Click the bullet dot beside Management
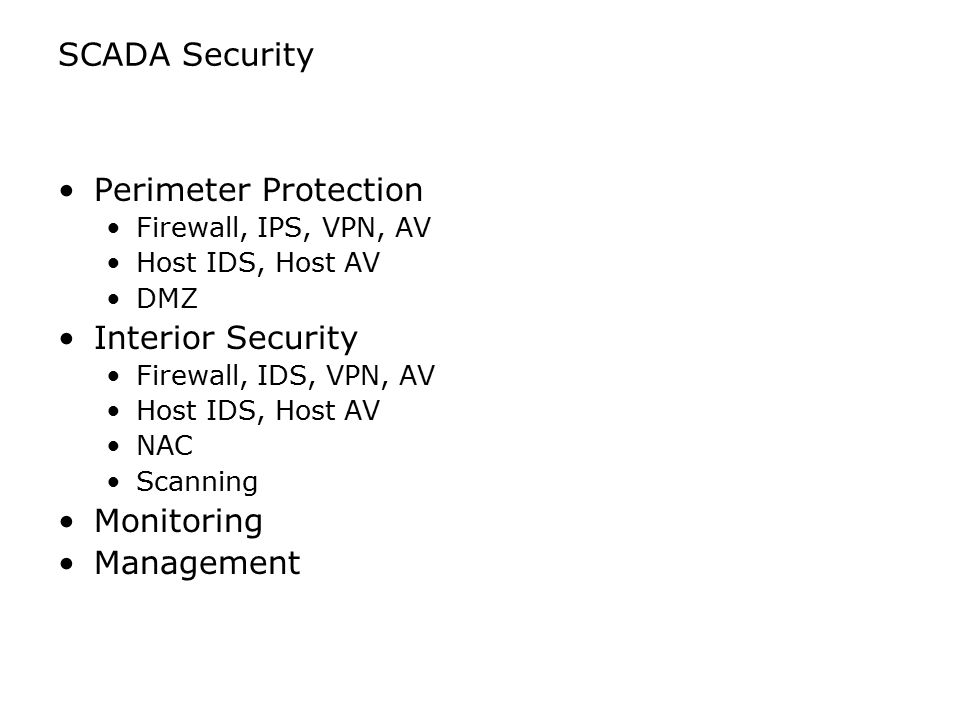The height and width of the screenshot is (720, 960). click(67, 564)
